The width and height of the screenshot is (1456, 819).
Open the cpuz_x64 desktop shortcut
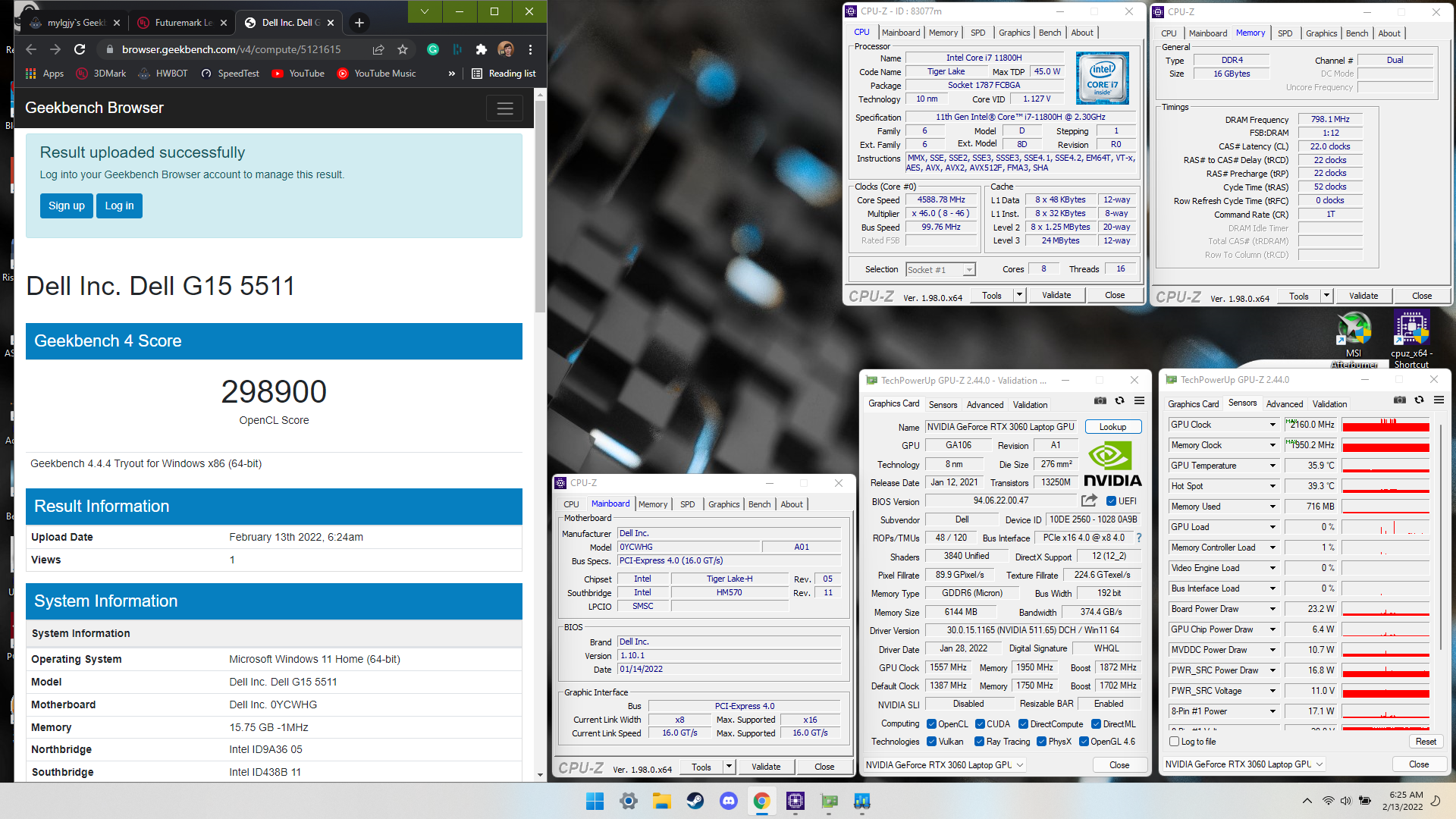click(1411, 340)
